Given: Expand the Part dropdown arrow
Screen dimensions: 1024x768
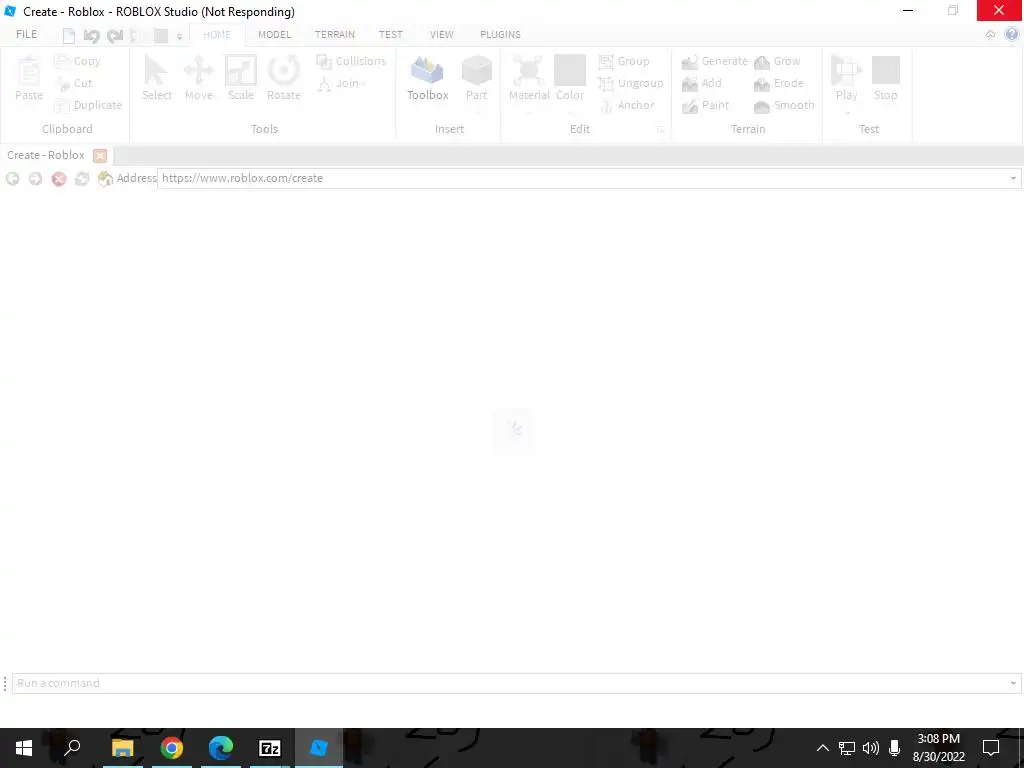Looking at the screenshot, I should [477, 113].
